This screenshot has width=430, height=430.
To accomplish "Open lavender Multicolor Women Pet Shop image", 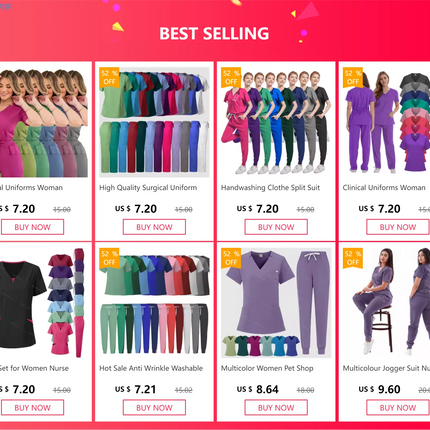I will pyautogui.click(x=276, y=303).
